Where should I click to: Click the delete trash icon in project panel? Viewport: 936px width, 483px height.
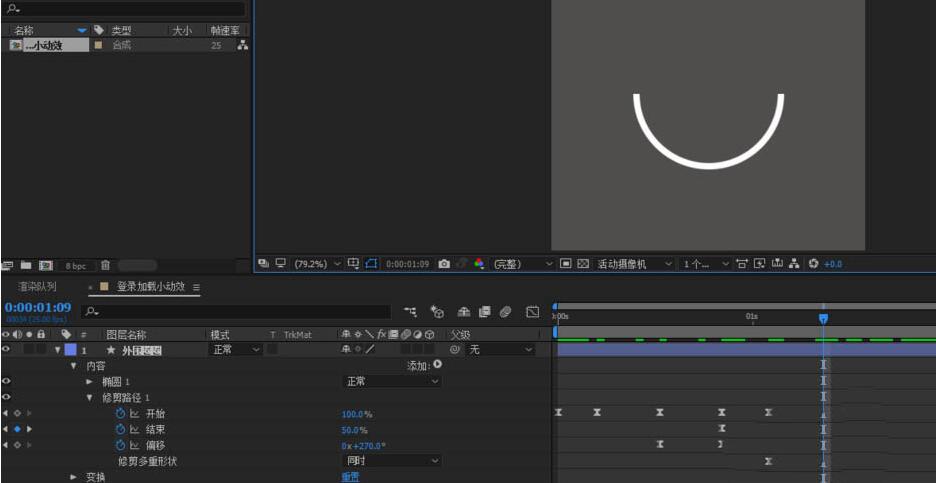coord(106,265)
